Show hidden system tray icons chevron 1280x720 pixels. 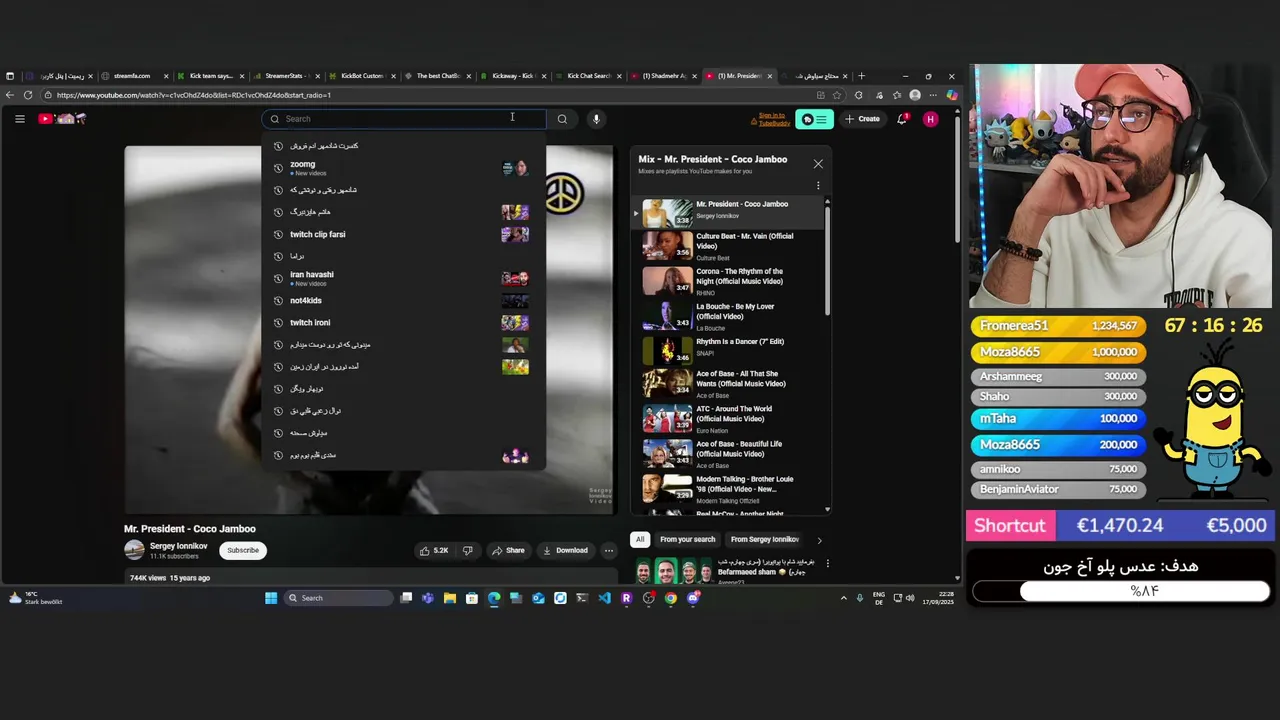point(843,598)
